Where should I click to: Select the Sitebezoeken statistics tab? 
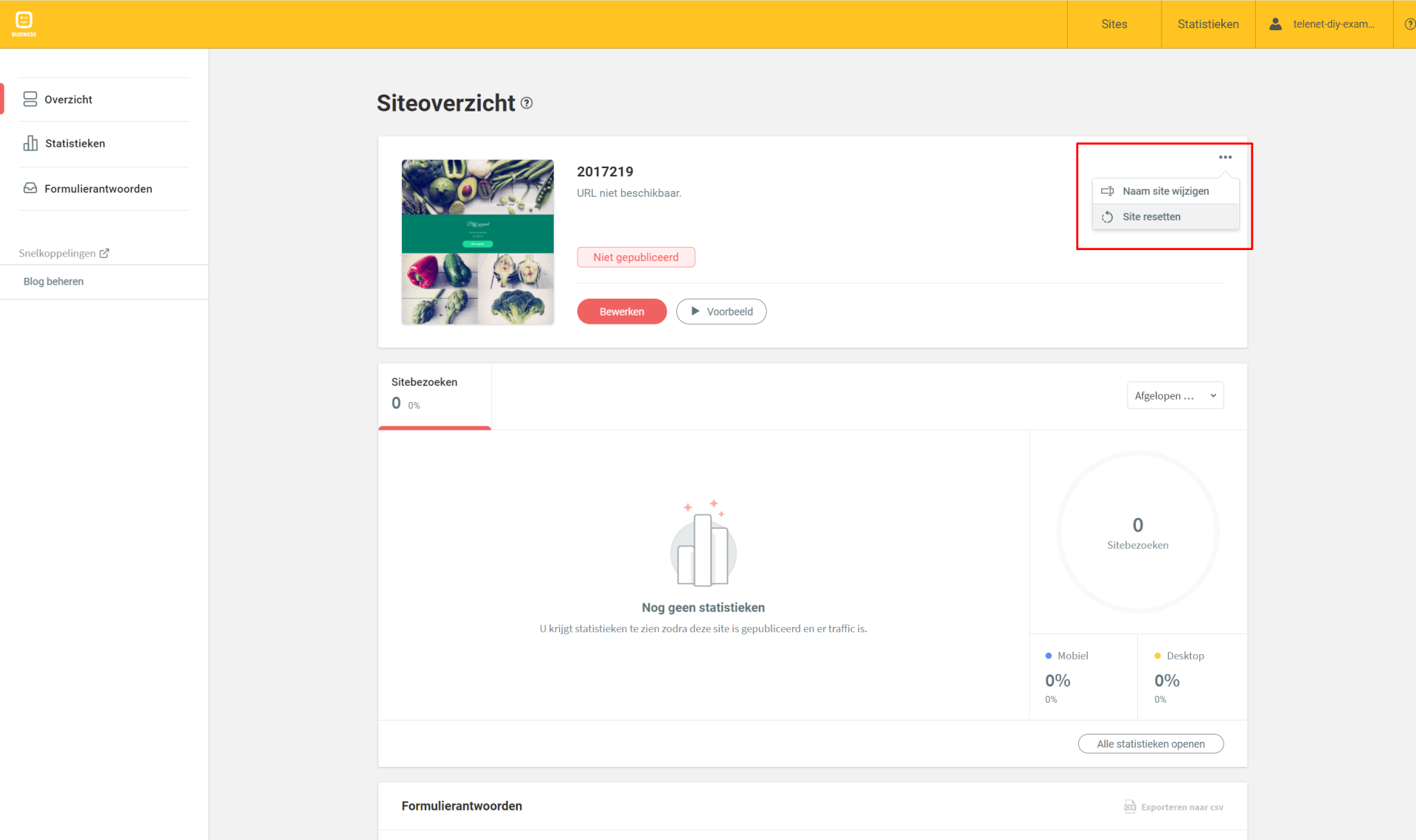pyautogui.click(x=434, y=394)
